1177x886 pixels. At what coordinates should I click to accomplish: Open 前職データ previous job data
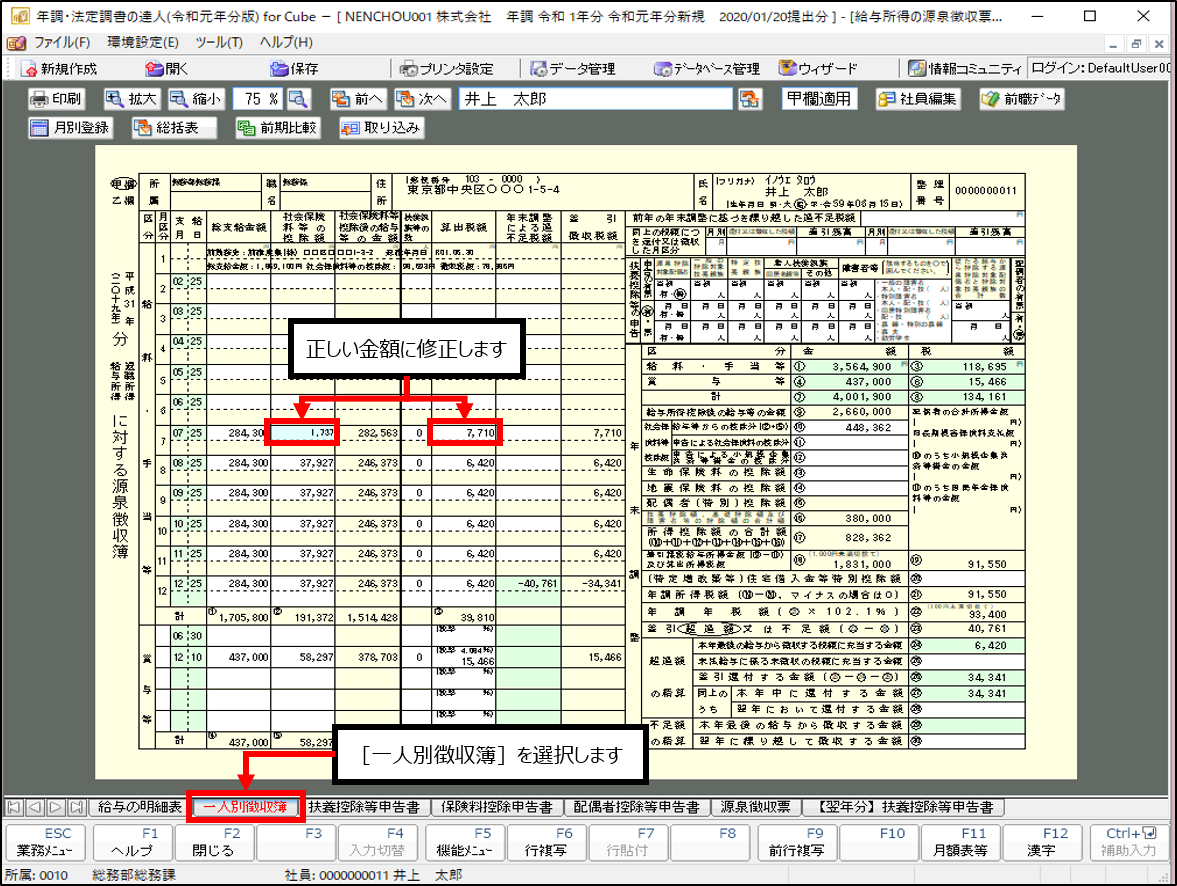[1022, 98]
